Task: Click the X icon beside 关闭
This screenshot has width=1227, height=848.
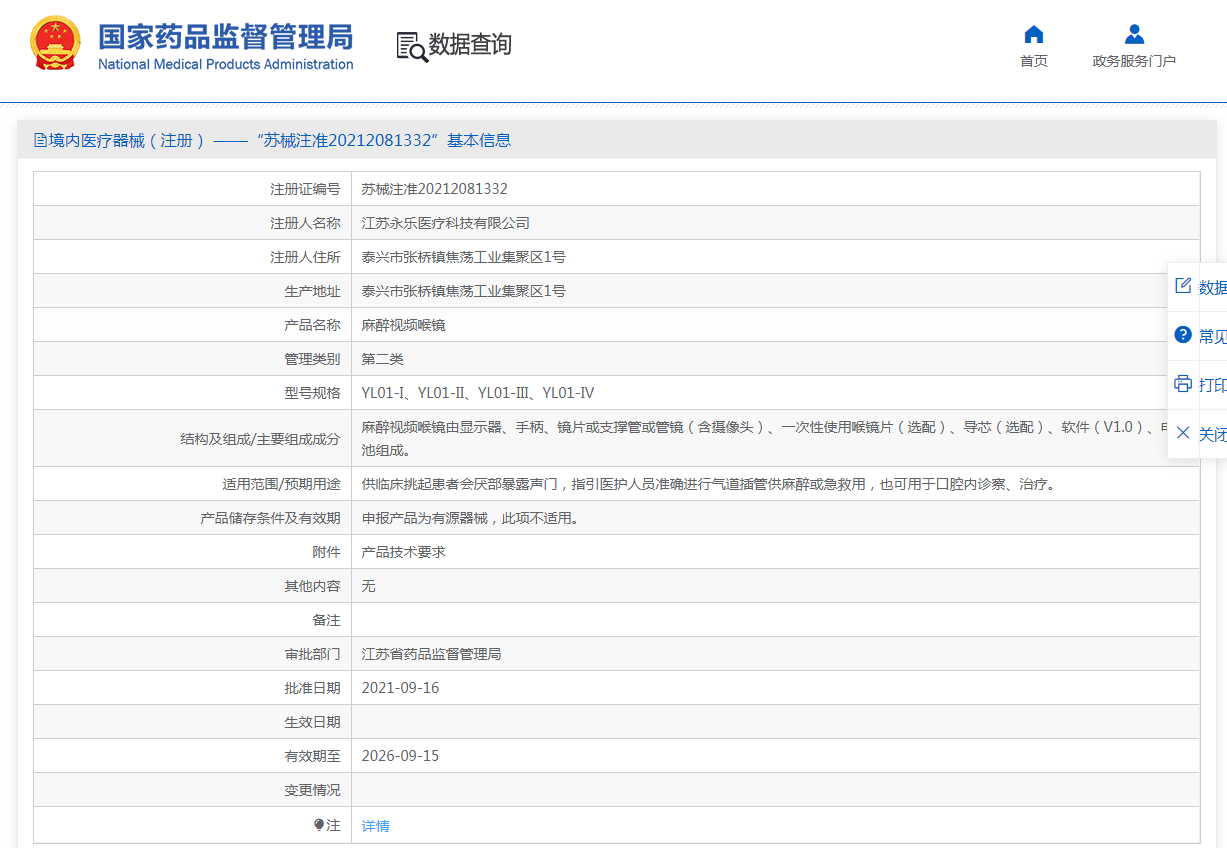Action: click(1183, 433)
